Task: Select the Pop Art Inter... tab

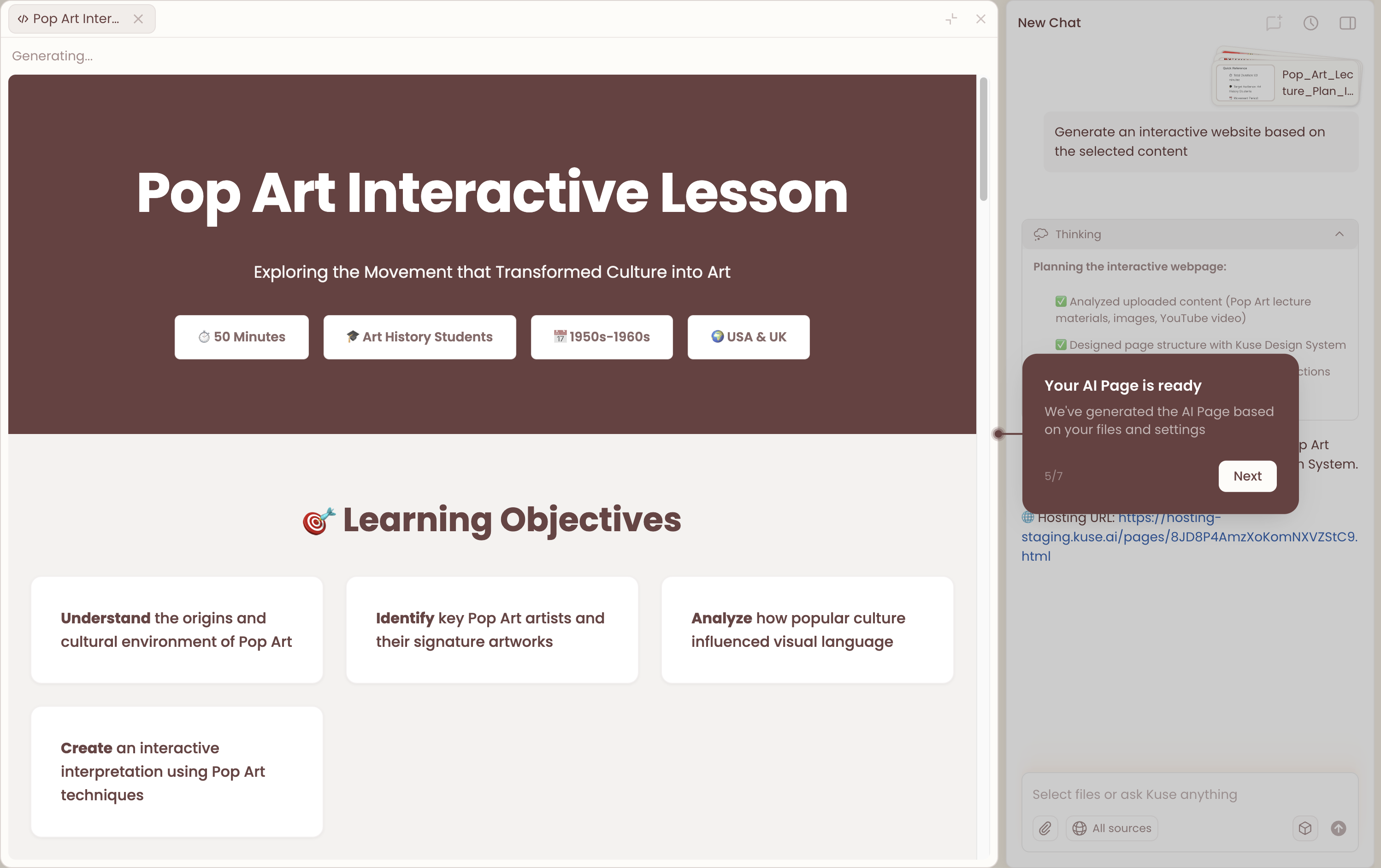Action: [x=76, y=19]
